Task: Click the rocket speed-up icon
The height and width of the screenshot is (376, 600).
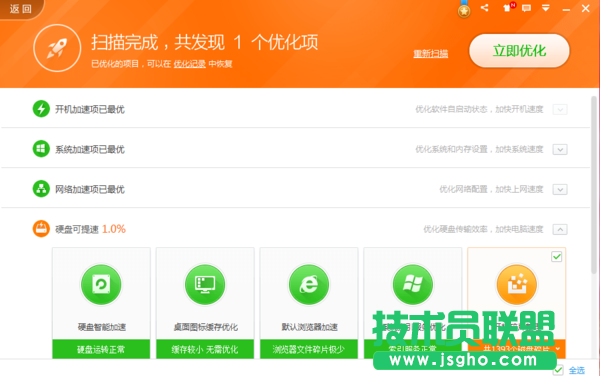Action: click(57, 48)
